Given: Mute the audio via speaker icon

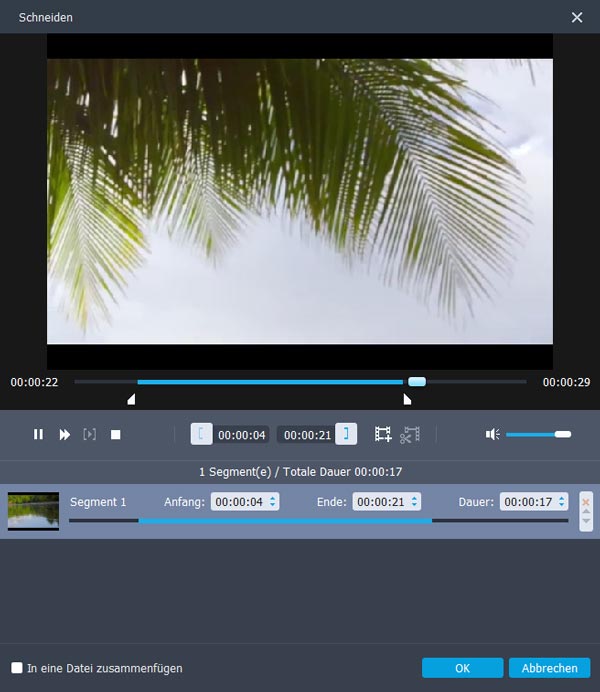Looking at the screenshot, I should [x=492, y=434].
